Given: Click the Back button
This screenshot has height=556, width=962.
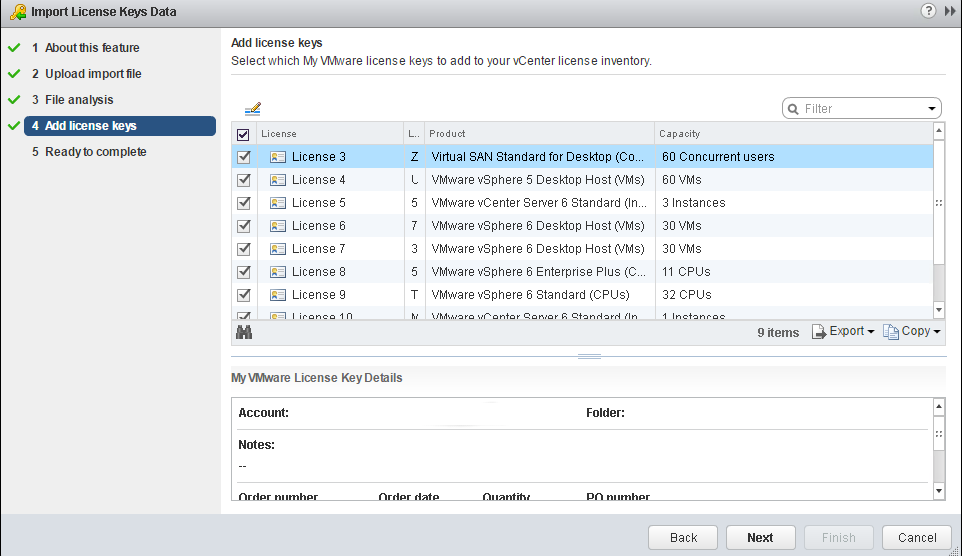Looking at the screenshot, I should (x=683, y=538).
